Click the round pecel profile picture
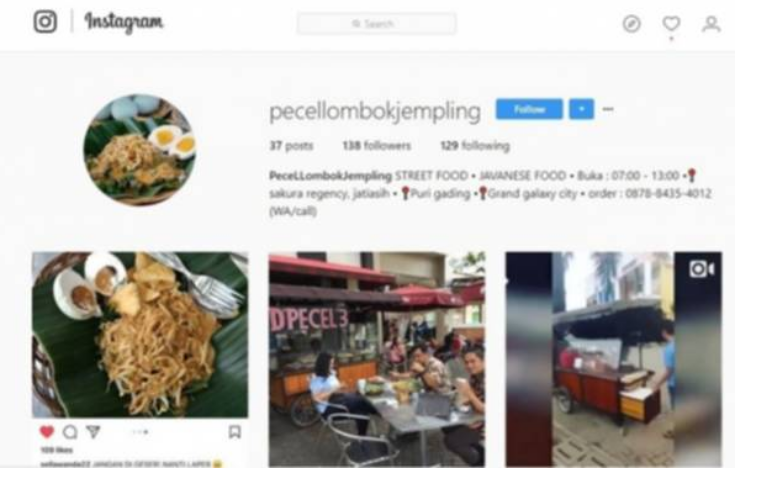Screen dimensions: 770x480 tap(139, 150)
